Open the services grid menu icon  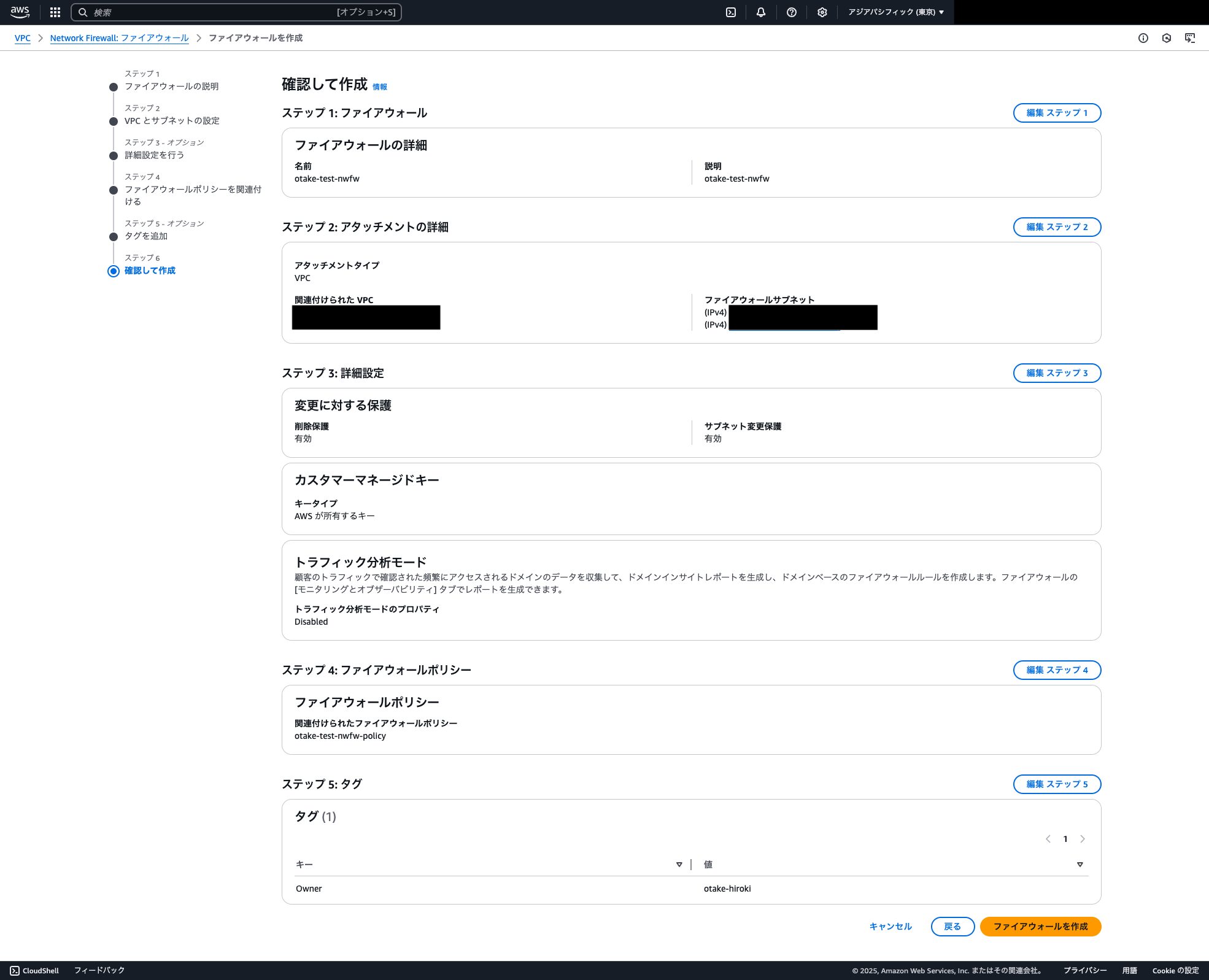[x=55, y=12]
